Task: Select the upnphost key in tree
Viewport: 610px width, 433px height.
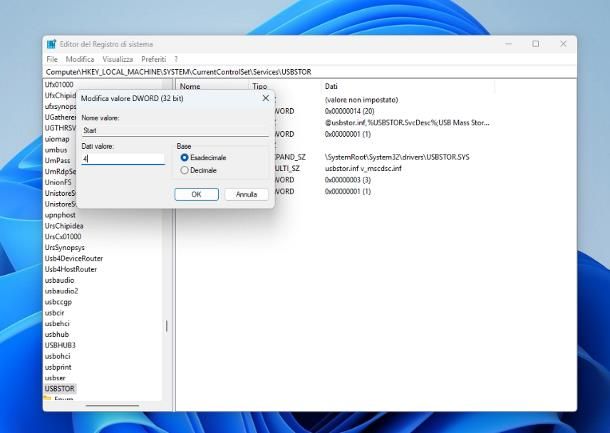Action: (x=60, y=215)
